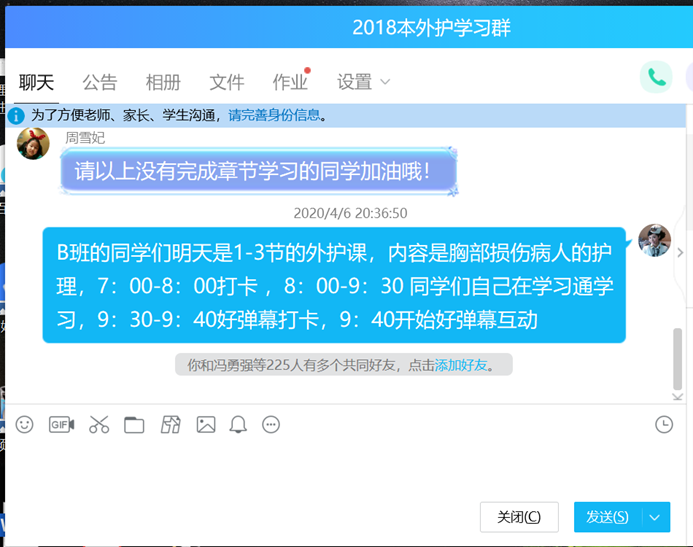The image size is (693, 547).
Task: Open the emoji picker
Action: pyautogui.click(x=24, y=425)
